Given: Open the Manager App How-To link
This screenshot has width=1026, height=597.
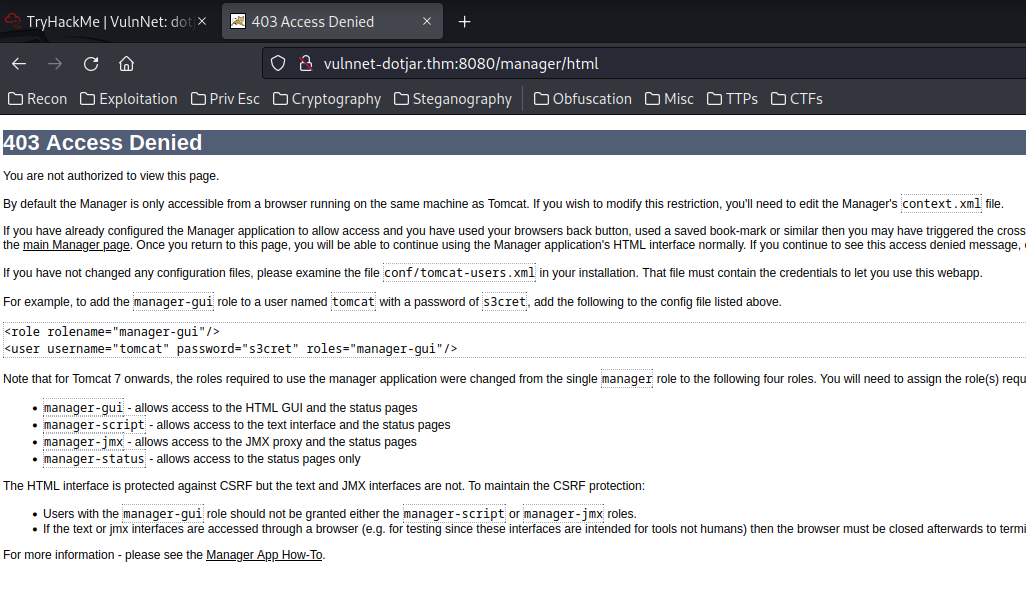Looking at the screenshot, I should pyautogui.click(x=264, y=555).
